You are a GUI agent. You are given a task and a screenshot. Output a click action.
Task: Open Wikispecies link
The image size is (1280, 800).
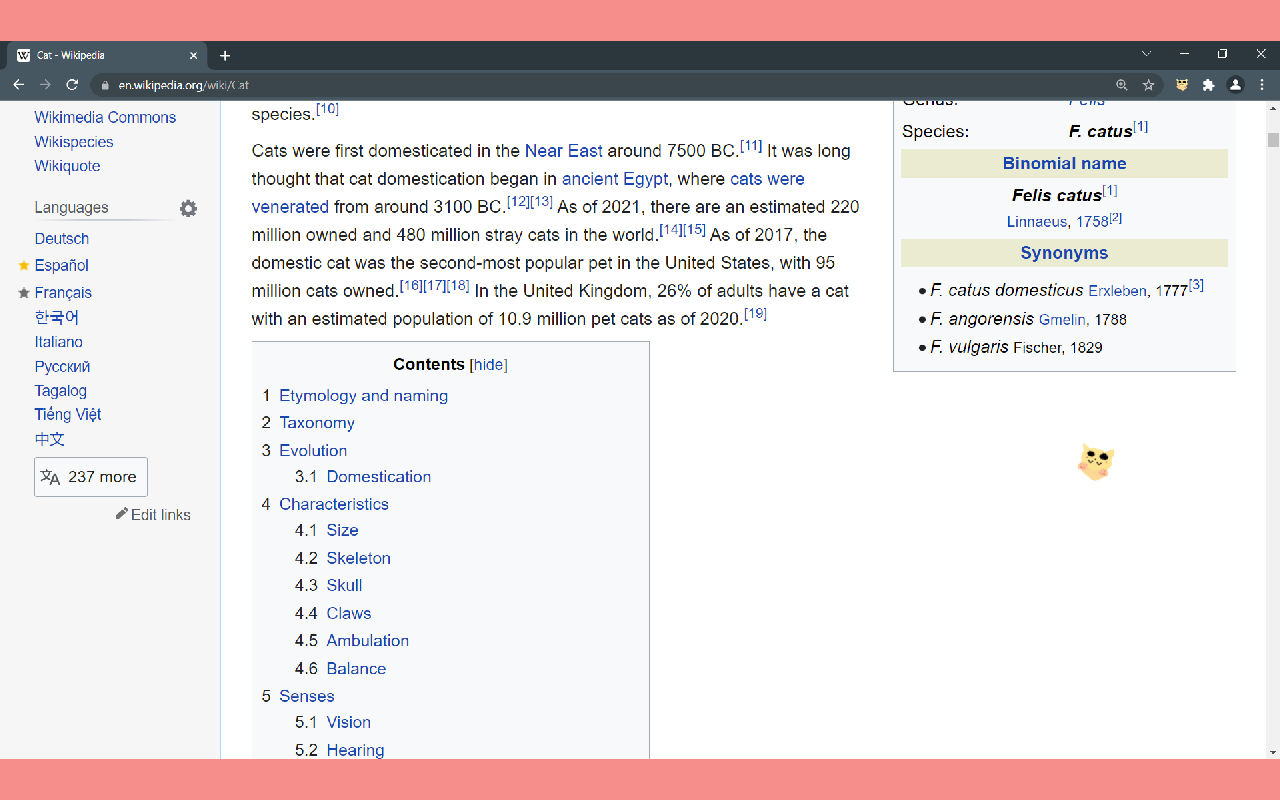coord(74,142)
